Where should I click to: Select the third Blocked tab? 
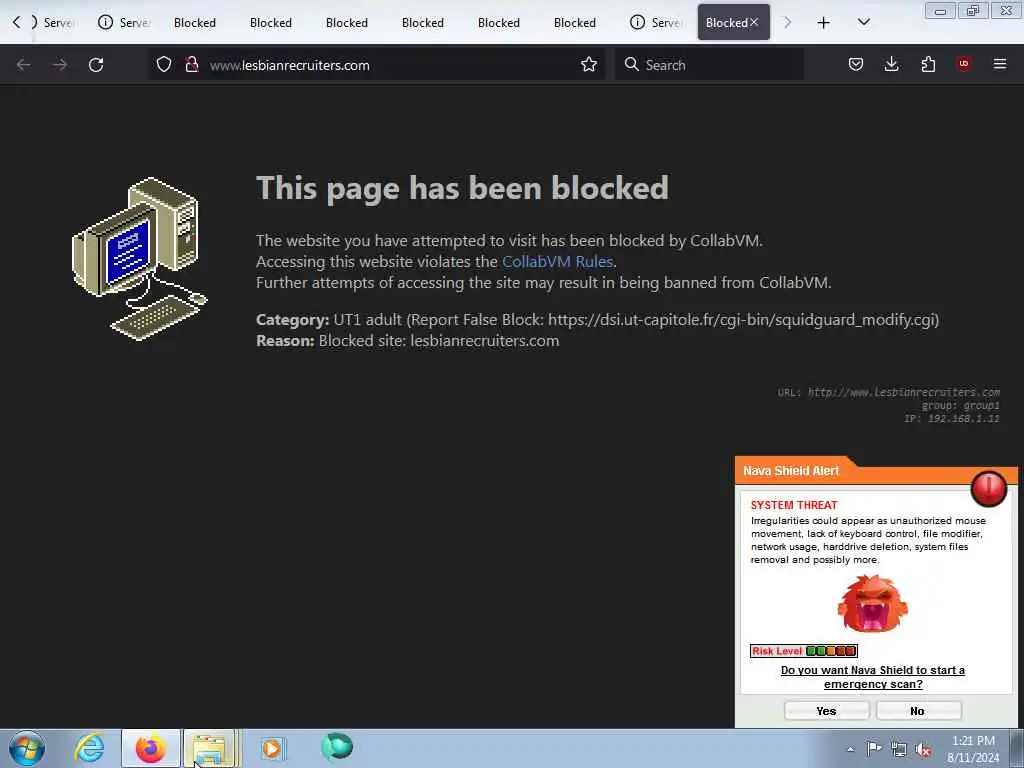tap(347, 23)
